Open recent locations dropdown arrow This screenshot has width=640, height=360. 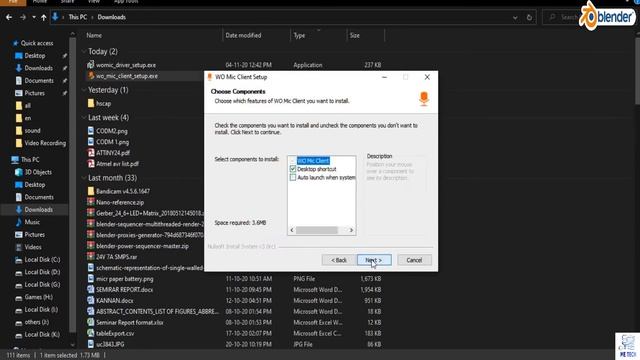point(34,17)
